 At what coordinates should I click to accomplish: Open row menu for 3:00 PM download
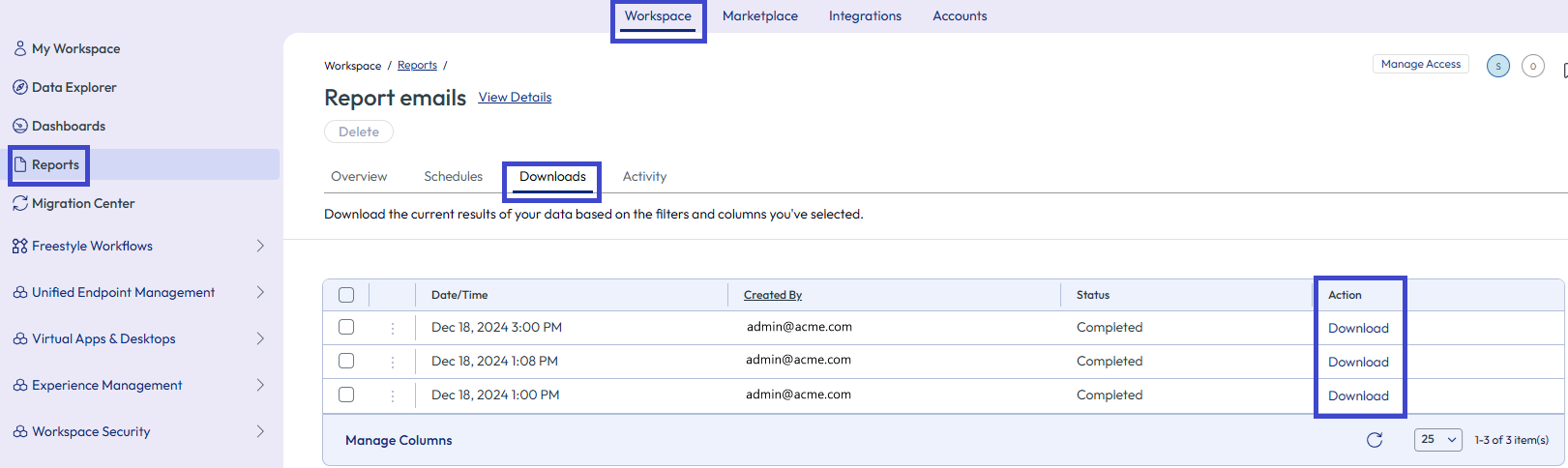coord(393,328)
